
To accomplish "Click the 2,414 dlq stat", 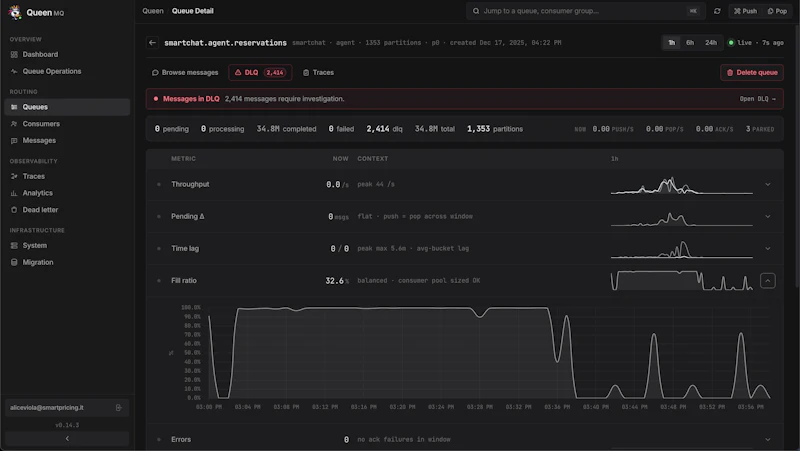I will point(384,129).
